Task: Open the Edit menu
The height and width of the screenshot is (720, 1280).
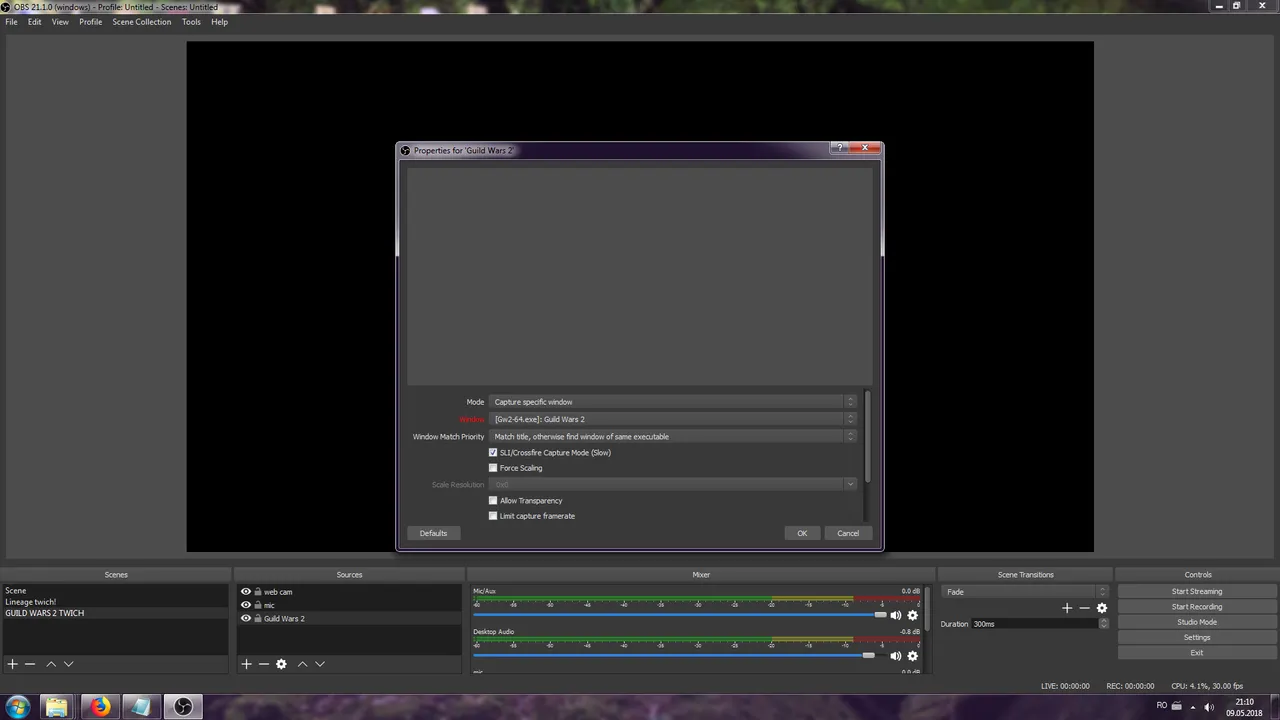Action: pyautogui.click(x=34, y=22)
